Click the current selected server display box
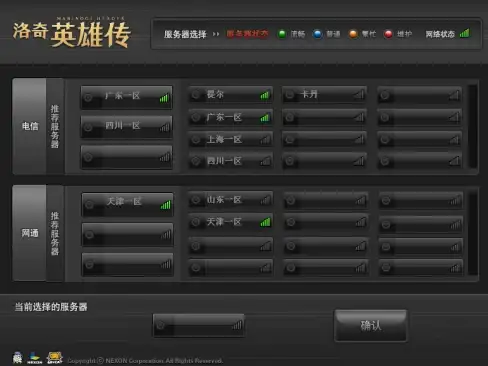488x366 pixels. coord(199,325)
